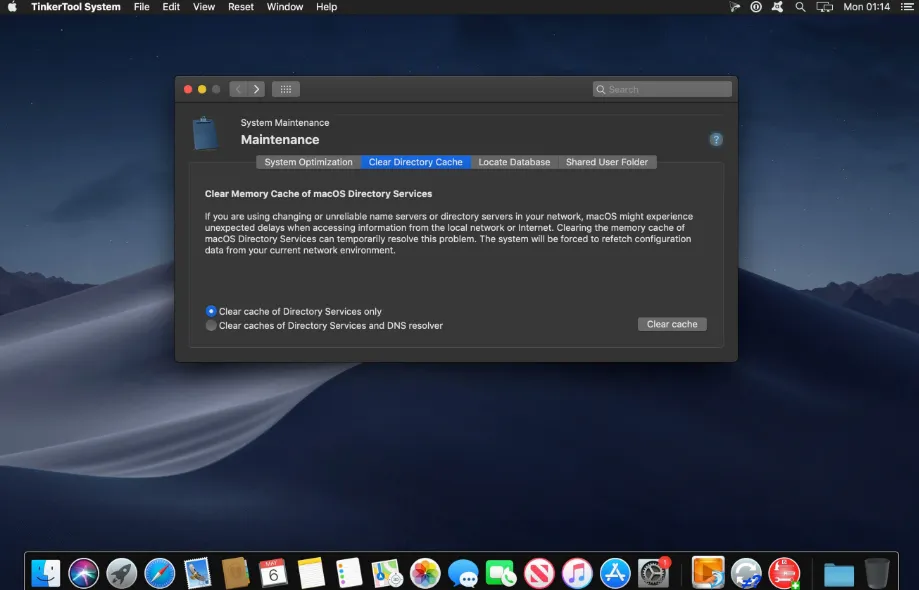Open News from the Dock
The width and height of the screenshot is (919, 590).
click(539, 572)
